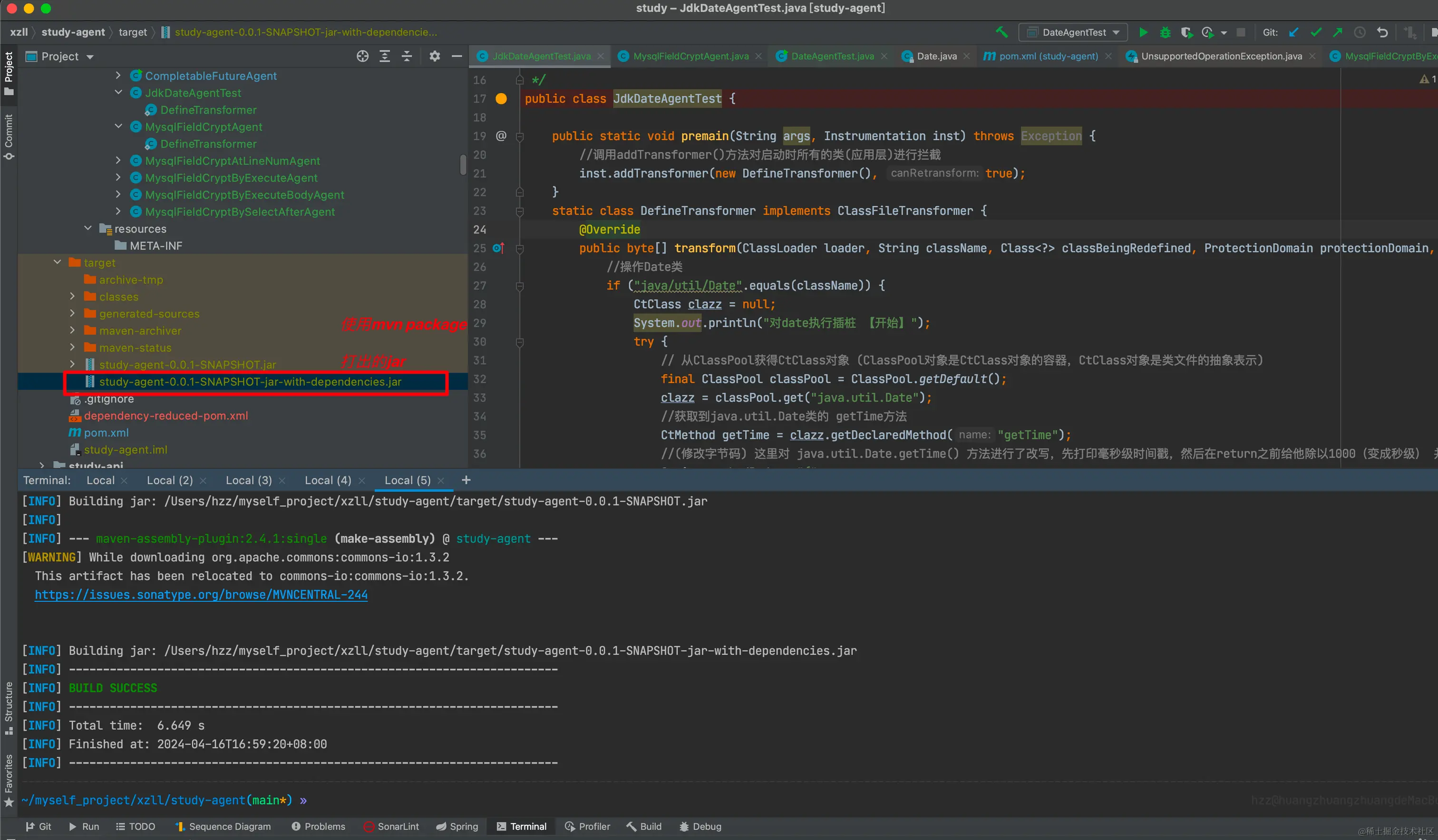Click Git Push green arrow icon
The height and width of the screenshot is (840, 1438).
(x=1338, y=32)
